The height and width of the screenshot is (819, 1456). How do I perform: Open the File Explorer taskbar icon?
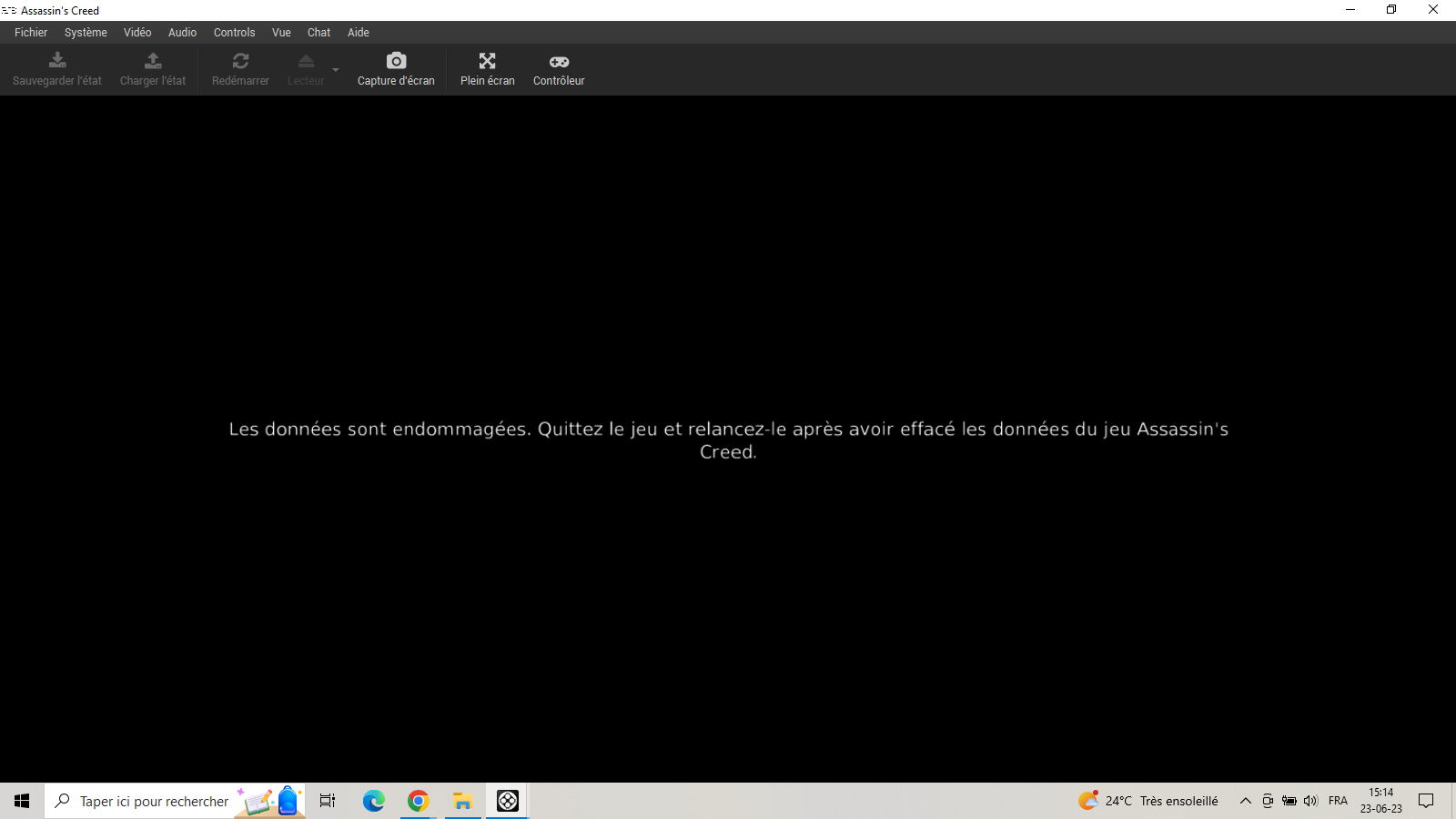coord(463,801)
